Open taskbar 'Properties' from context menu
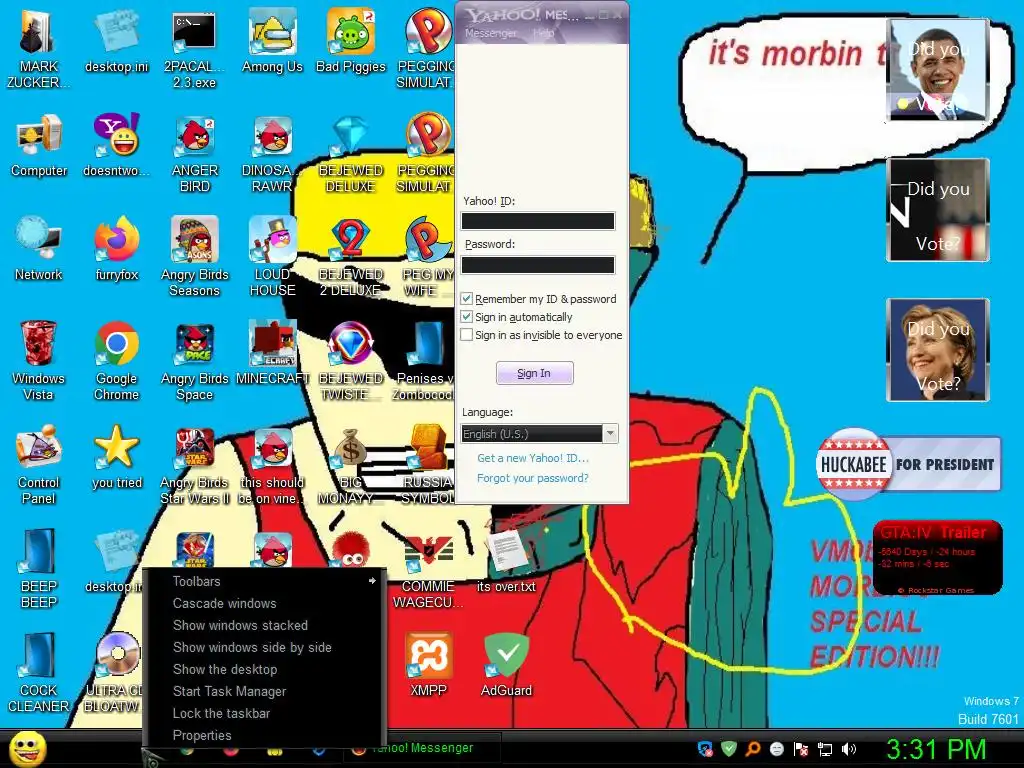This screenshot has width=1024, height=768. coord(265,735)
